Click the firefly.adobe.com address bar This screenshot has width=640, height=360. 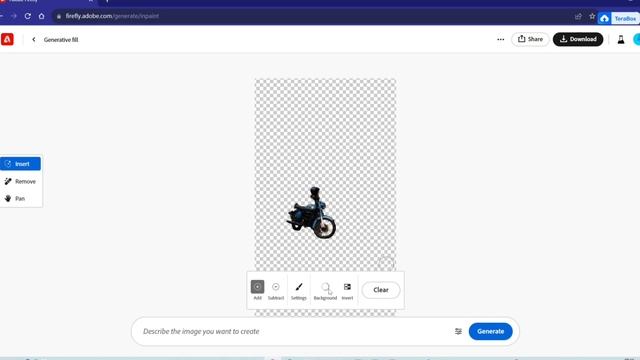tap(310, 16)
